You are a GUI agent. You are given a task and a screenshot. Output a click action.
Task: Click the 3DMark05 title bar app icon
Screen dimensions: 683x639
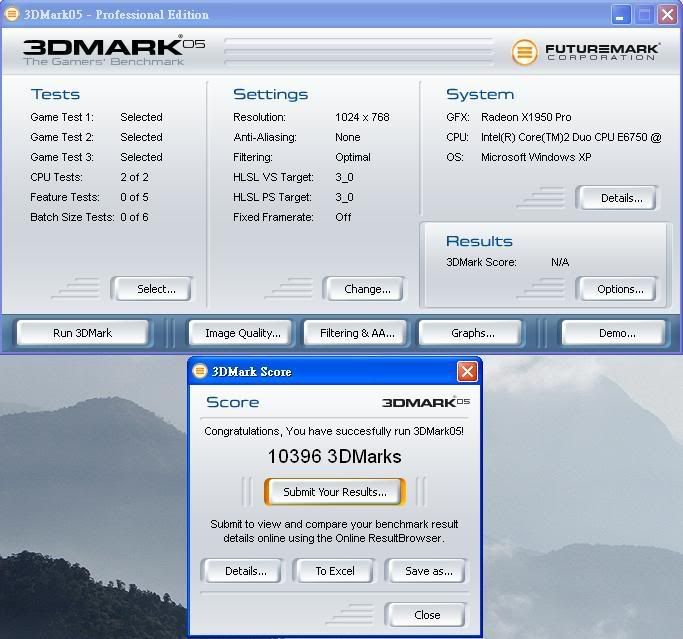pos(12,14)
